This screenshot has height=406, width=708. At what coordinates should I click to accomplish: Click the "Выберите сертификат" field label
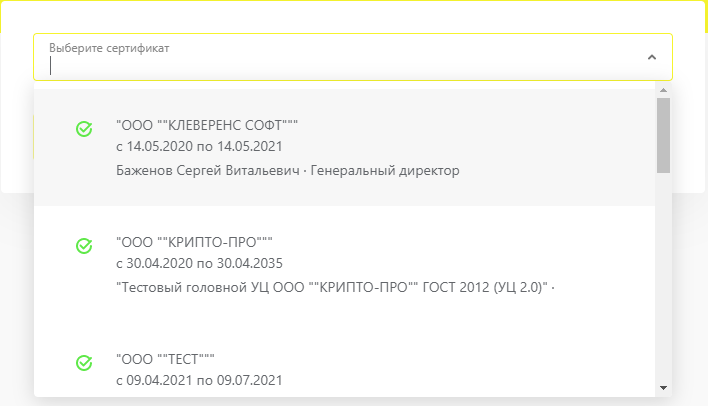click(x=109, y=48)
